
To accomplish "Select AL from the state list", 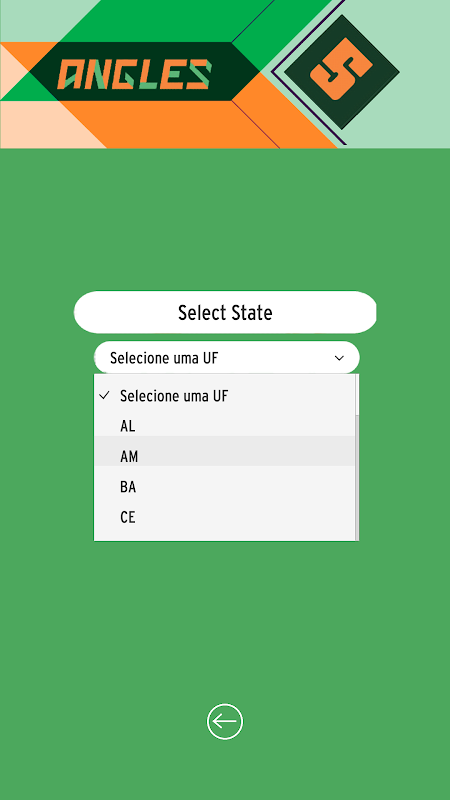I will coord(224,426).
